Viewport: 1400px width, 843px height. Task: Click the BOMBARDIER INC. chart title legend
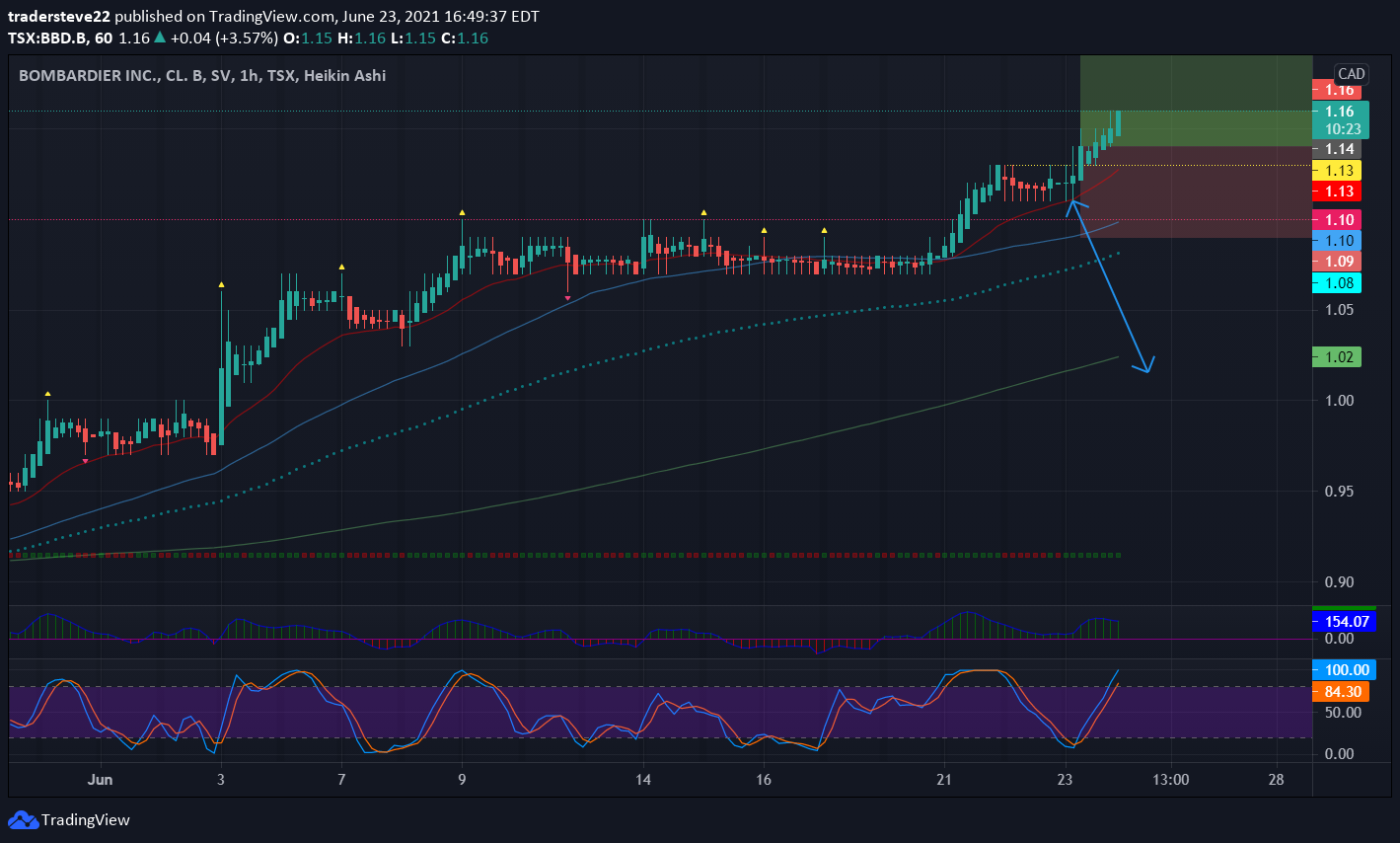202,75
